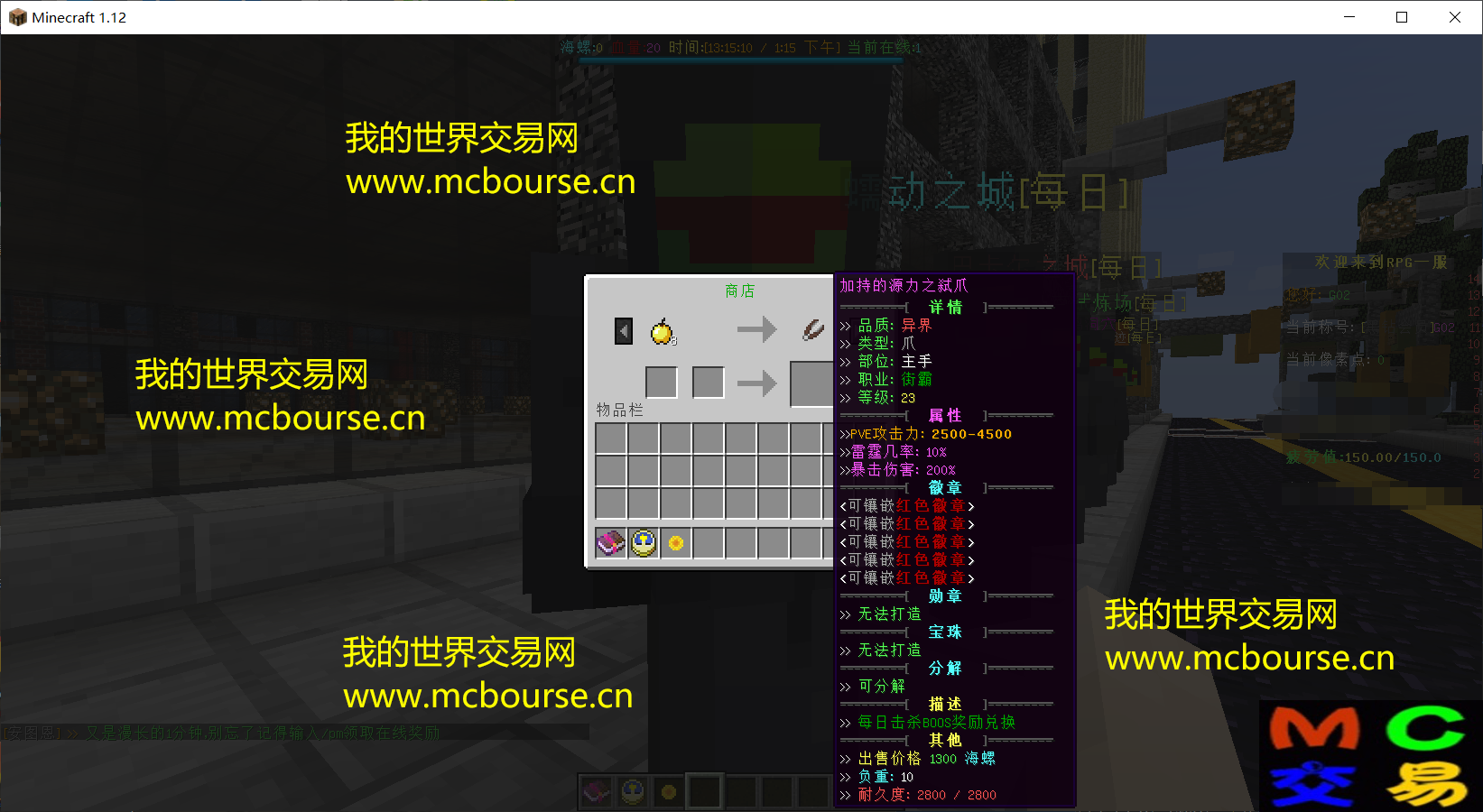Viewport: 1483px width, 812px height.
Task: Click the first empty trade input slot
Action: click(662, 382)
